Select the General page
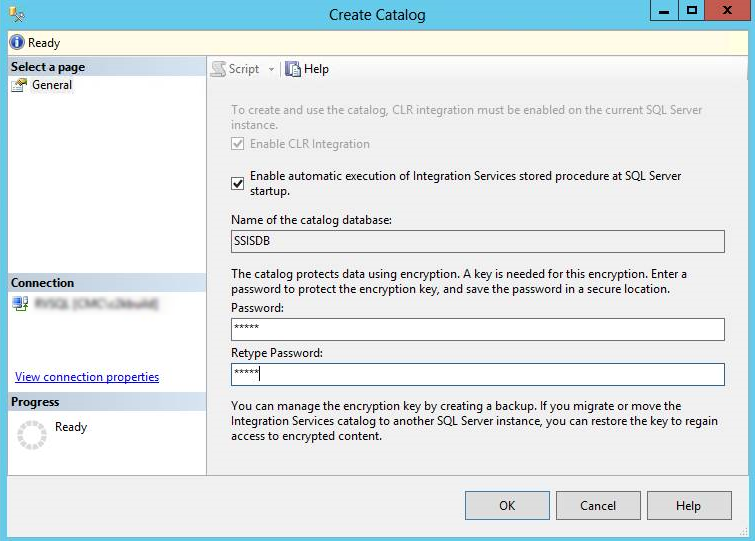 [52, 85]
